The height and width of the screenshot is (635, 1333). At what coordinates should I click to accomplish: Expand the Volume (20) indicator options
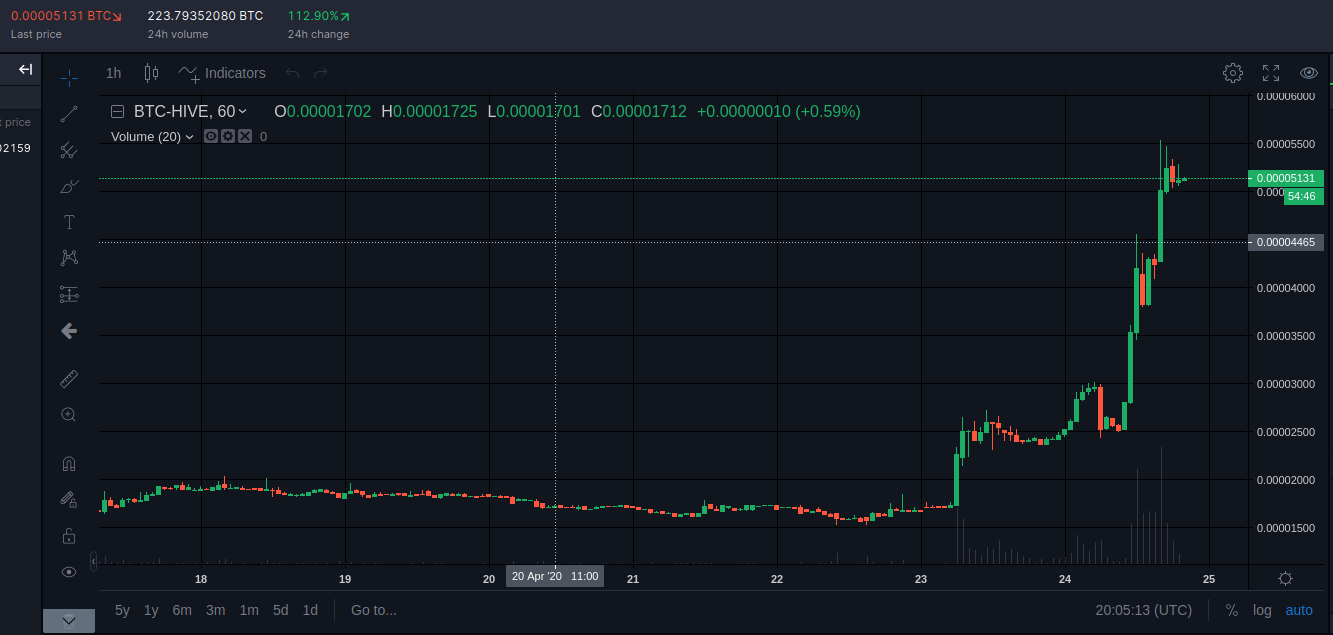pos(190,137)
